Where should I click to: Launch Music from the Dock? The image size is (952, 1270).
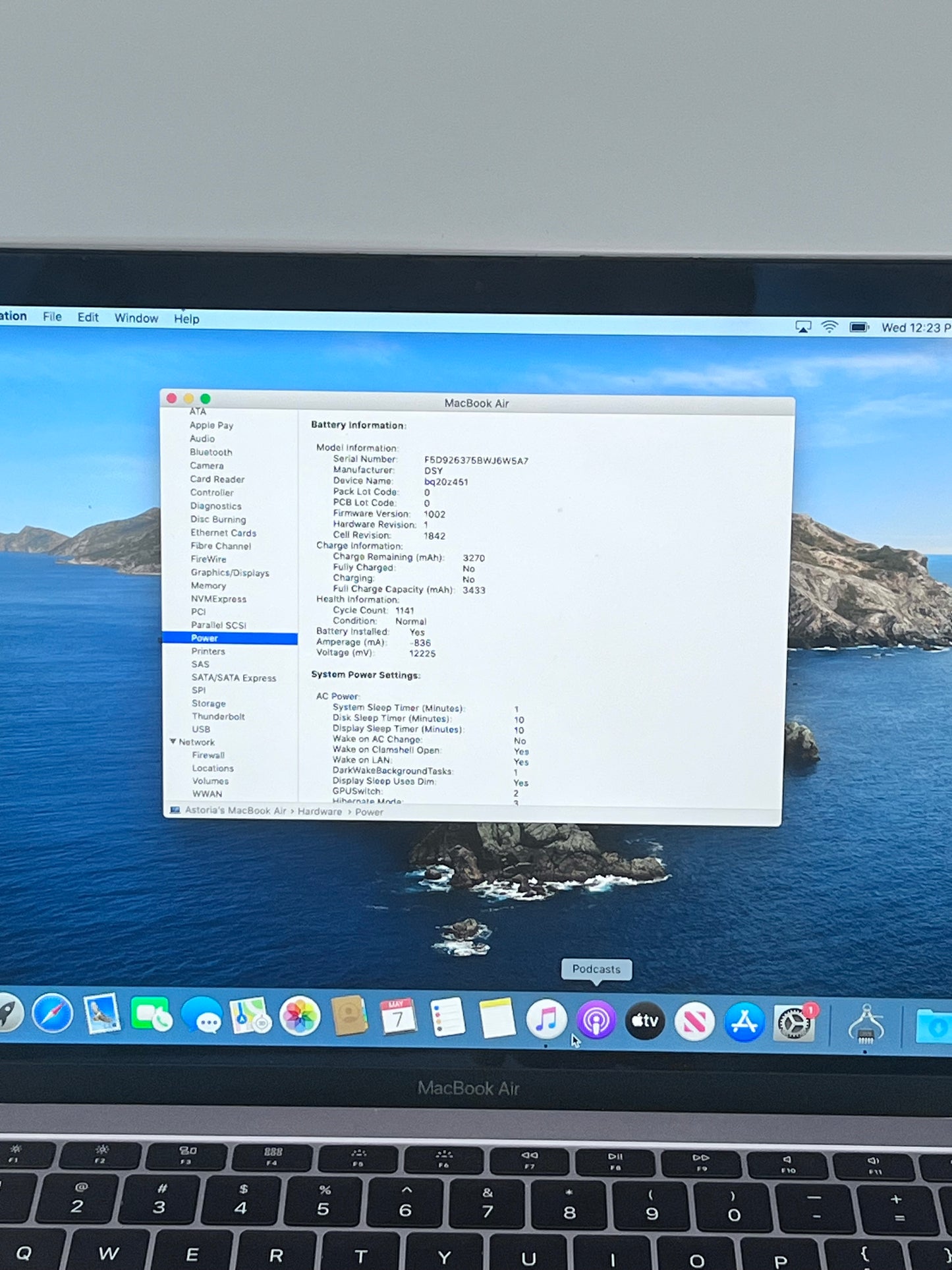[546, 1019]
